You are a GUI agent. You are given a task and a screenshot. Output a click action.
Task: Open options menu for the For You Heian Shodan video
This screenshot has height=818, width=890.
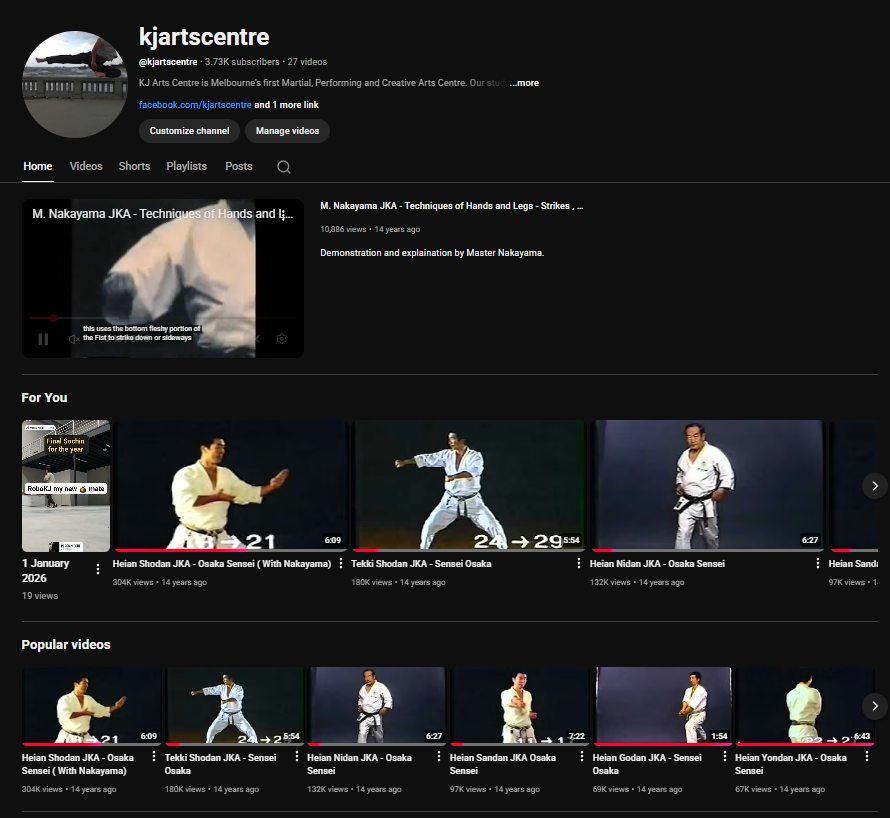point(341,564)
